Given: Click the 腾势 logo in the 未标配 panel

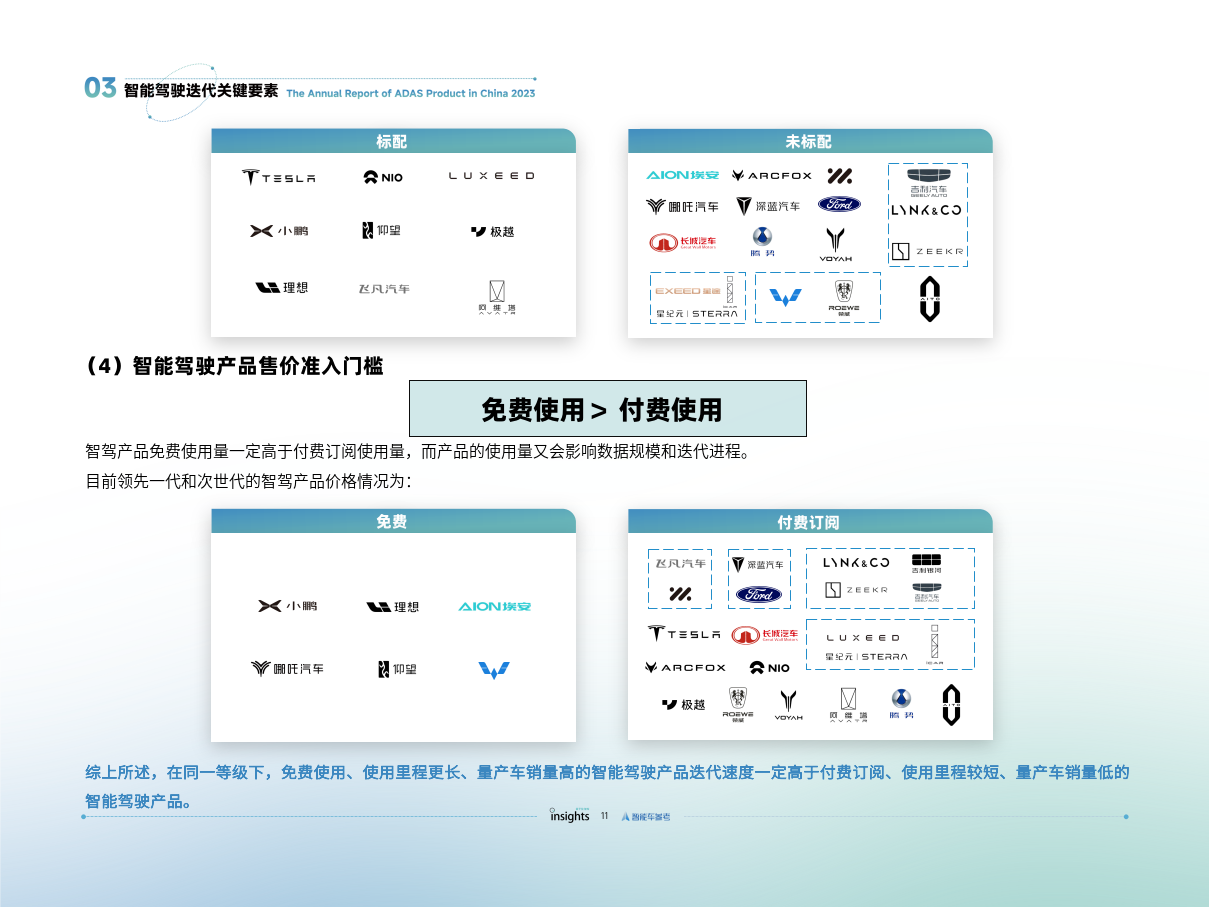Looking at the screenshot, I should [762, 242].
